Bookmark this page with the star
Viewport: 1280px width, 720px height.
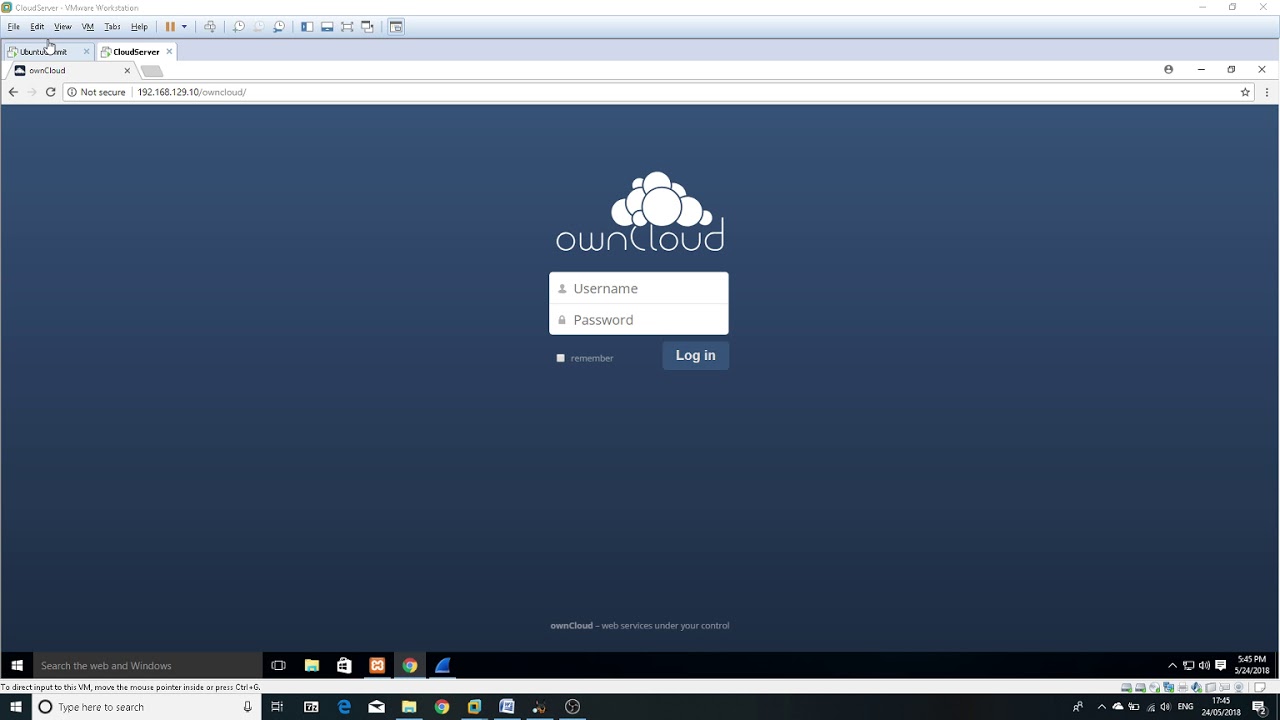1245,92
